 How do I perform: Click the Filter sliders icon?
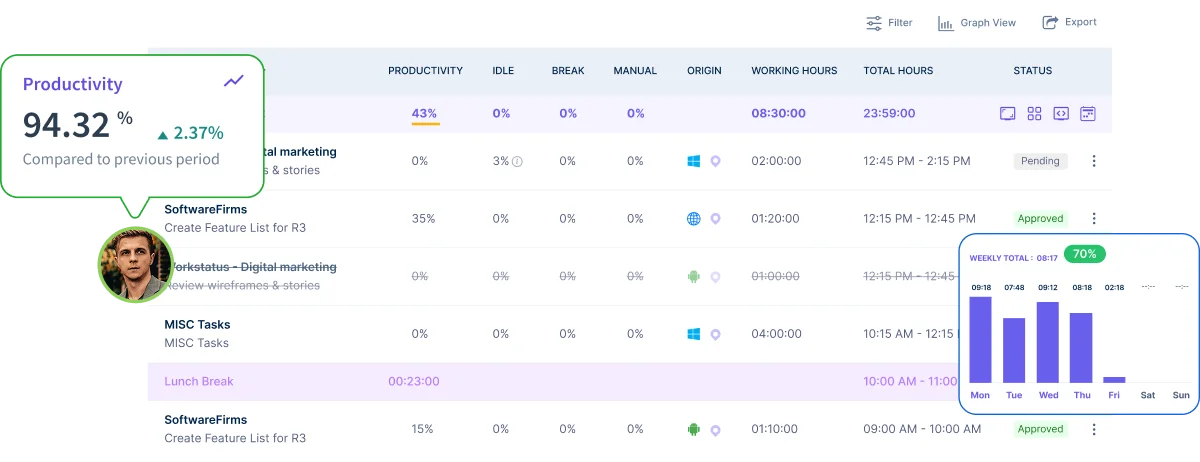[x=874, y=23]
